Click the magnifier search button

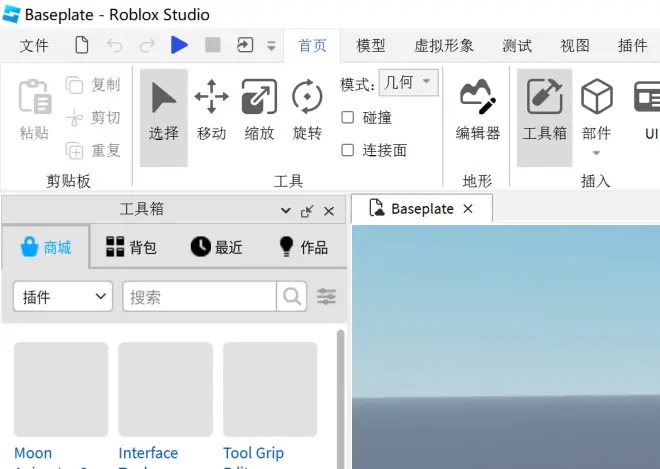point(292,296)
